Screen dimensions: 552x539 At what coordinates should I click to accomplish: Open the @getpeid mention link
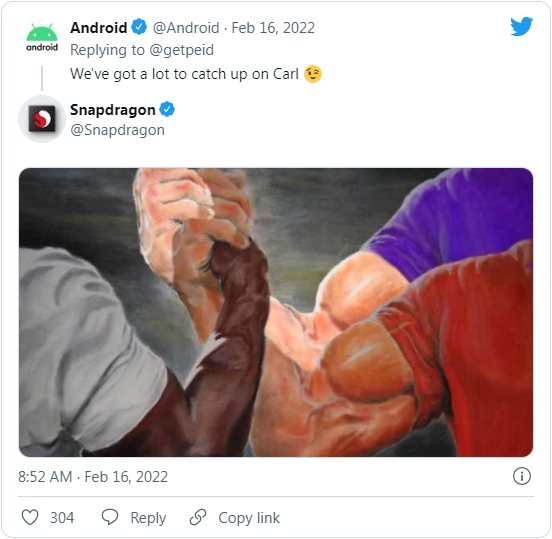pyautogui.click(x=182, y=50)
